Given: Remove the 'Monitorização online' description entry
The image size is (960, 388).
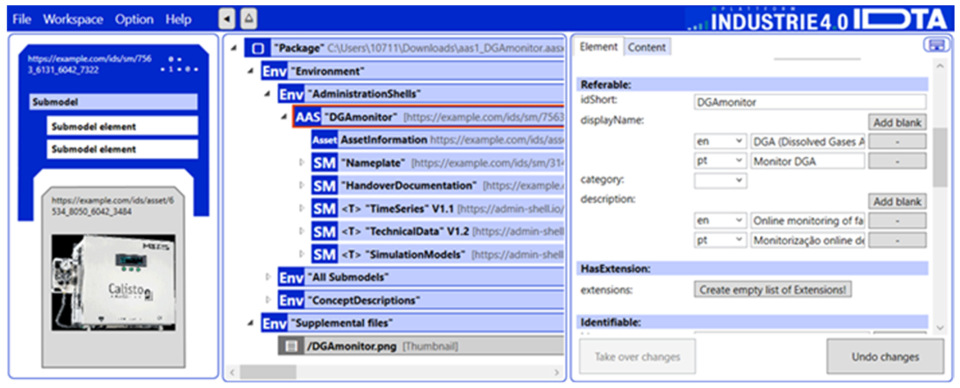Looking at the screenshot, I should (x=897, y=241).
